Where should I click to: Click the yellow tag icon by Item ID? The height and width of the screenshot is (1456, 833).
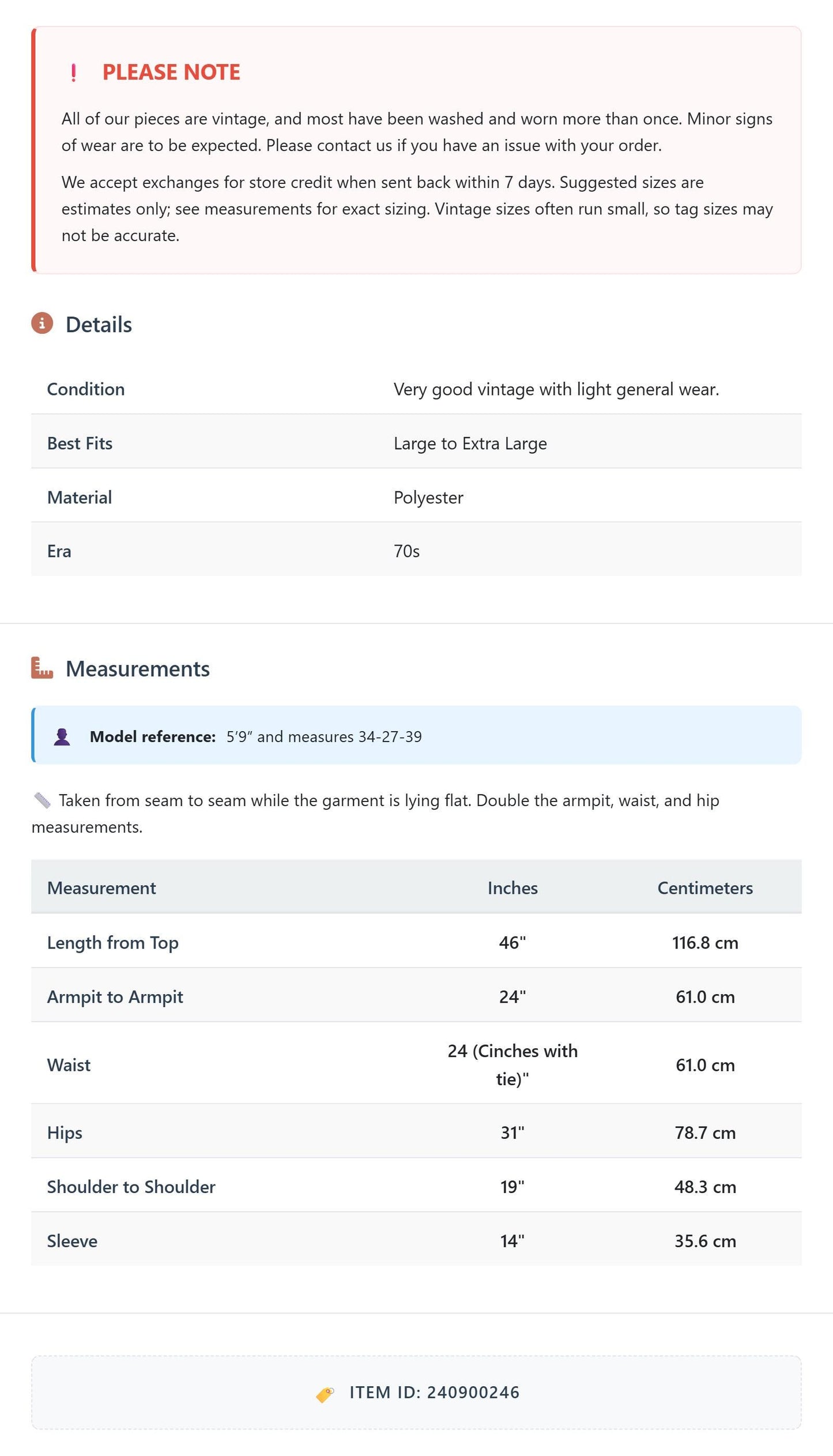(325, 1394)
